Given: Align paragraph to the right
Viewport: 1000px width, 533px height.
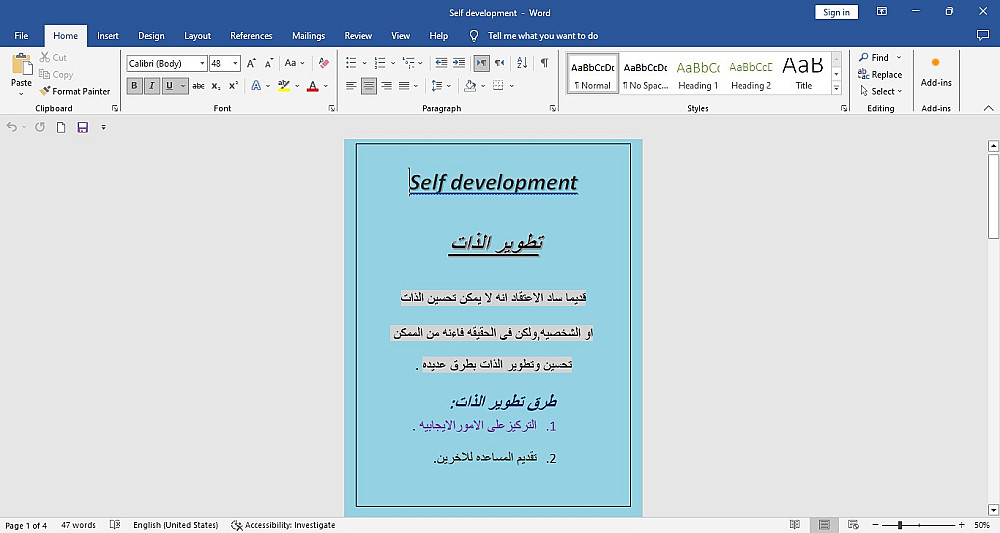Looking at the screenshot, I should 386,85.
